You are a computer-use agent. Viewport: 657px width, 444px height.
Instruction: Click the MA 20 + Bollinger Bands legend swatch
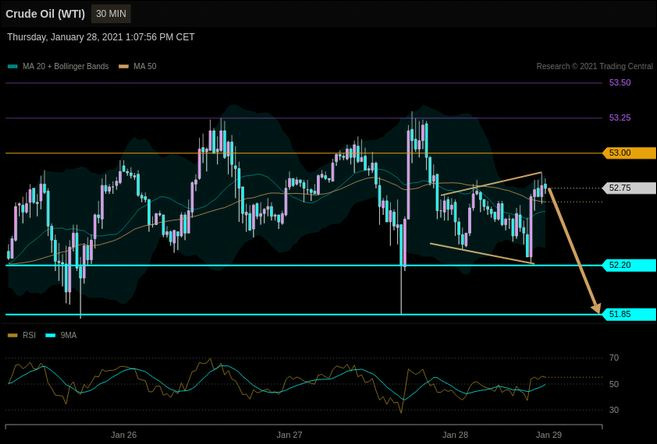click(13, 66)
